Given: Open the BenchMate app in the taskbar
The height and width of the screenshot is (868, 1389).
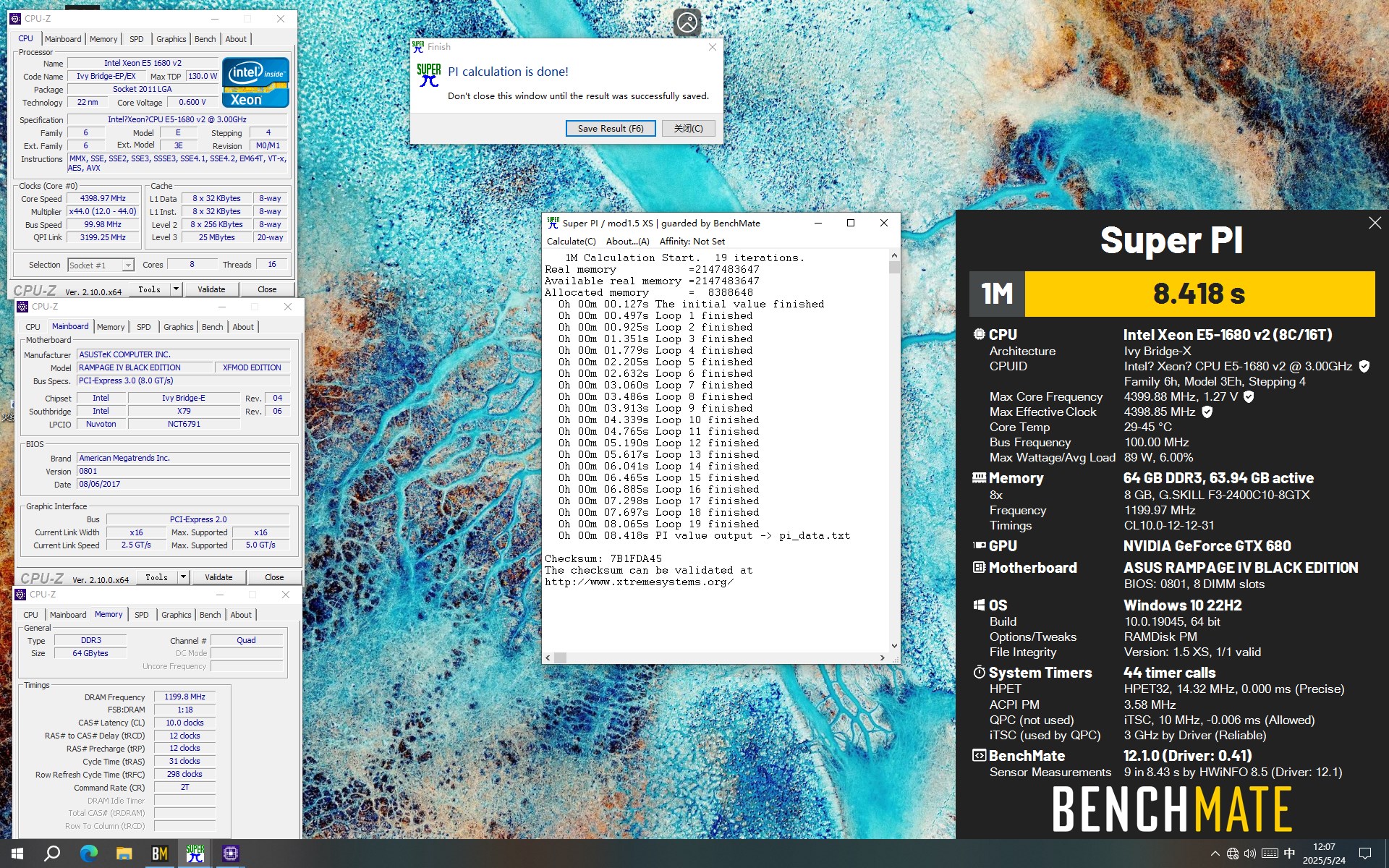Looking at the screenshot, I should (160, 854).
